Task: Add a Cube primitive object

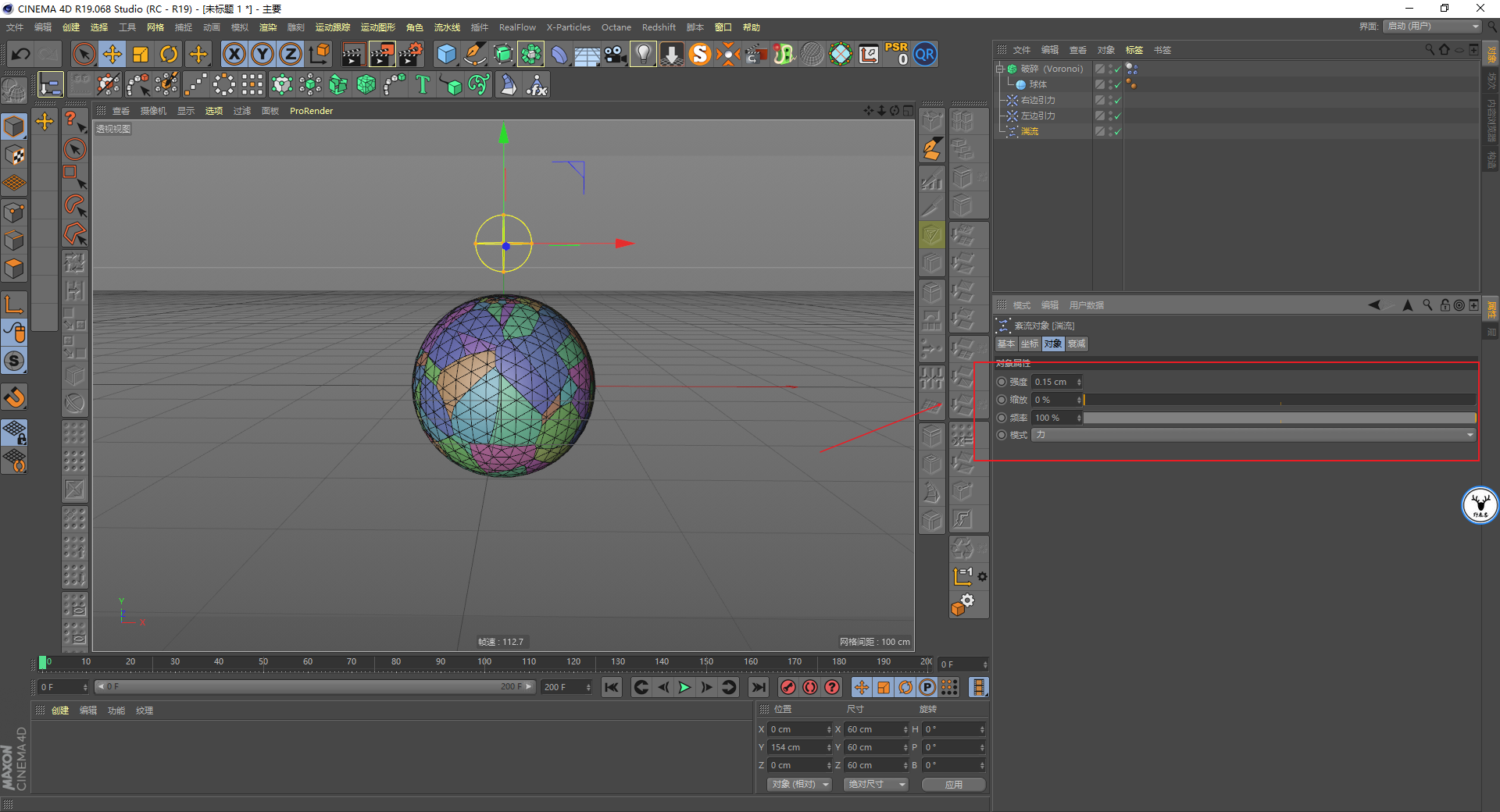Action: 446,54
